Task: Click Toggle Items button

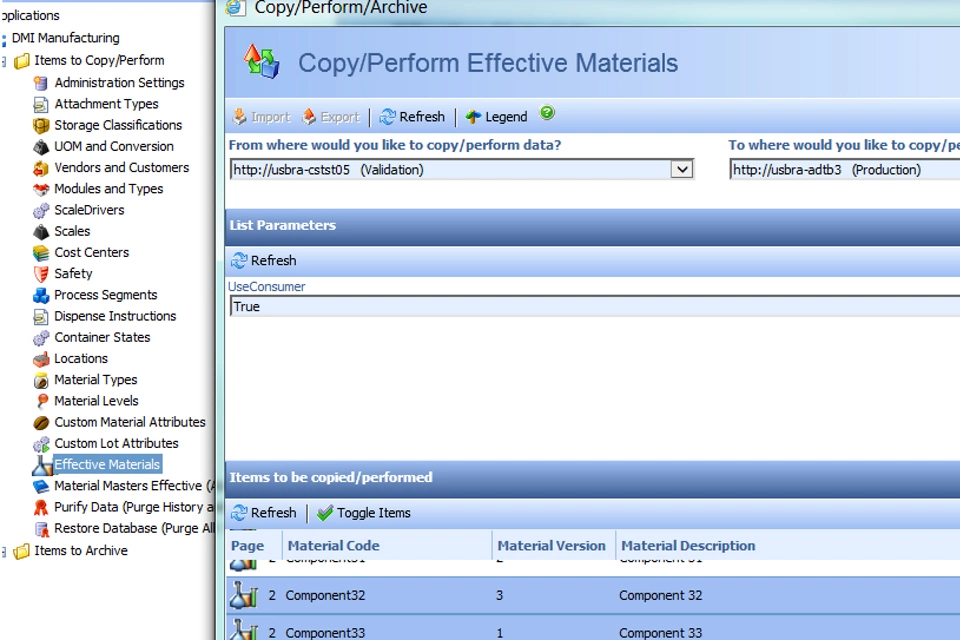Action: (364, 513)
